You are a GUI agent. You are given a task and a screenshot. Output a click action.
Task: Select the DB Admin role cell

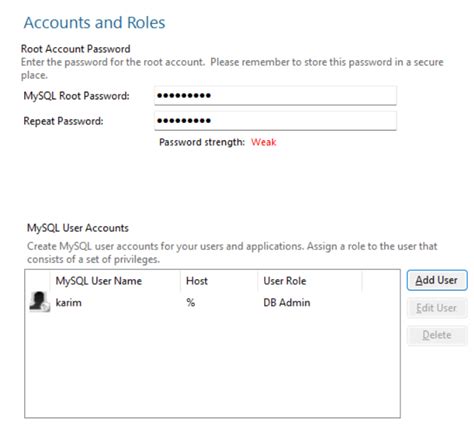point(287,303)
